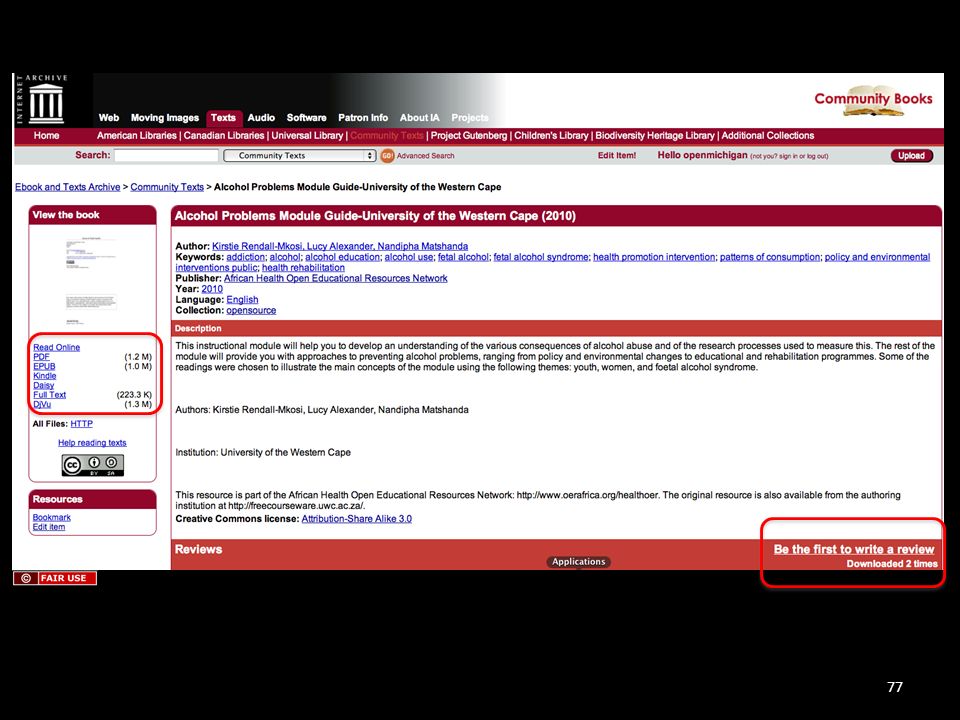
Task: Open the Software tab
Action: (x=306, y=118)
